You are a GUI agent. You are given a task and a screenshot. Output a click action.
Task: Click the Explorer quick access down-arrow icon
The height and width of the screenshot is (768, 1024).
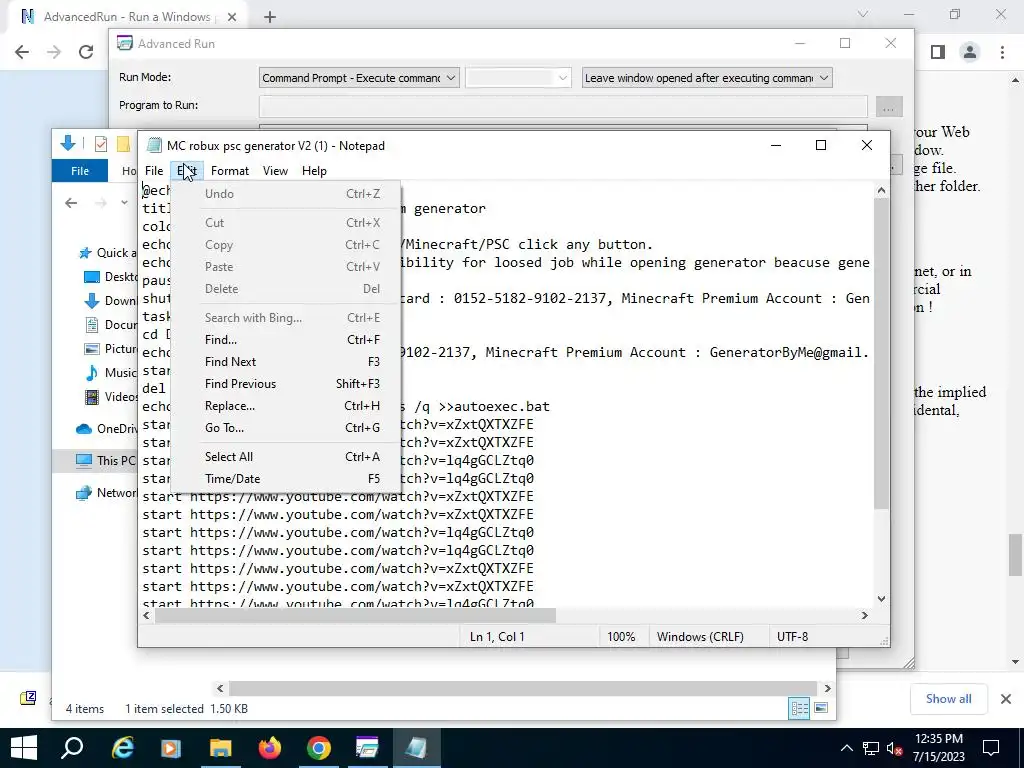pyautogui.click(x=67, y=143)
